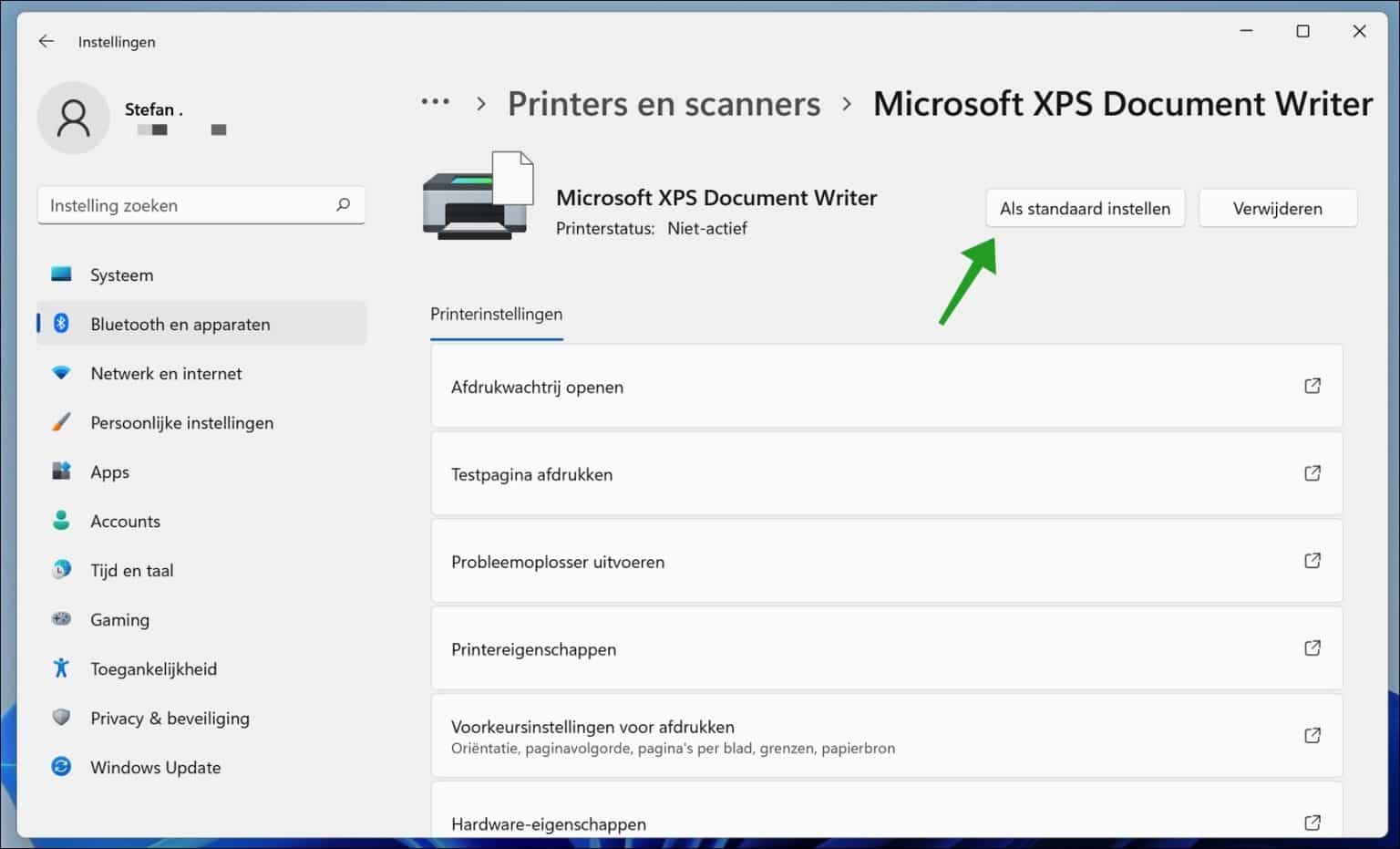Select Bluetooth en apparaten in sidebar
1400x849 pixels.
180,324
